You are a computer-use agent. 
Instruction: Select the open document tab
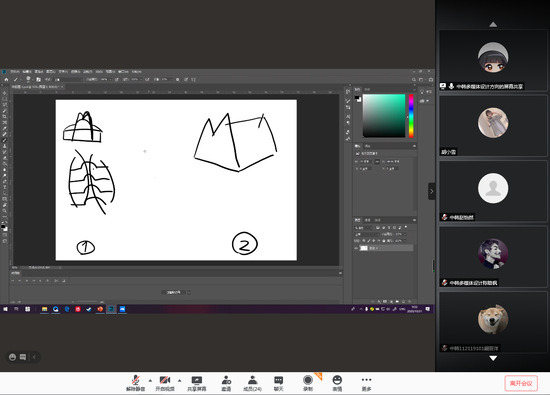37,87
